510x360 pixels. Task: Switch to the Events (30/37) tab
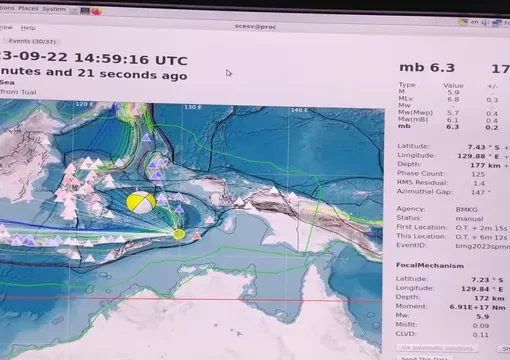coord(32,41)
